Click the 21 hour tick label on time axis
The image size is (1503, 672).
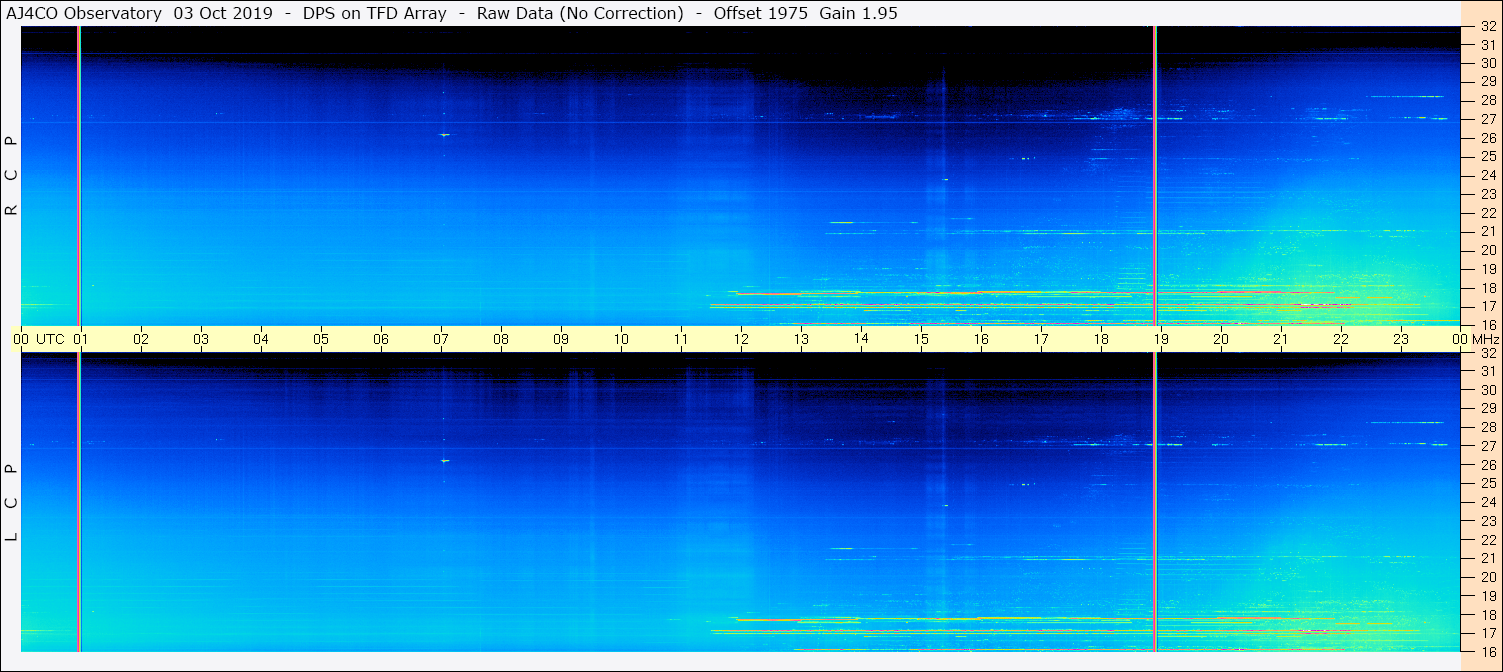[x=1281, y=339]
